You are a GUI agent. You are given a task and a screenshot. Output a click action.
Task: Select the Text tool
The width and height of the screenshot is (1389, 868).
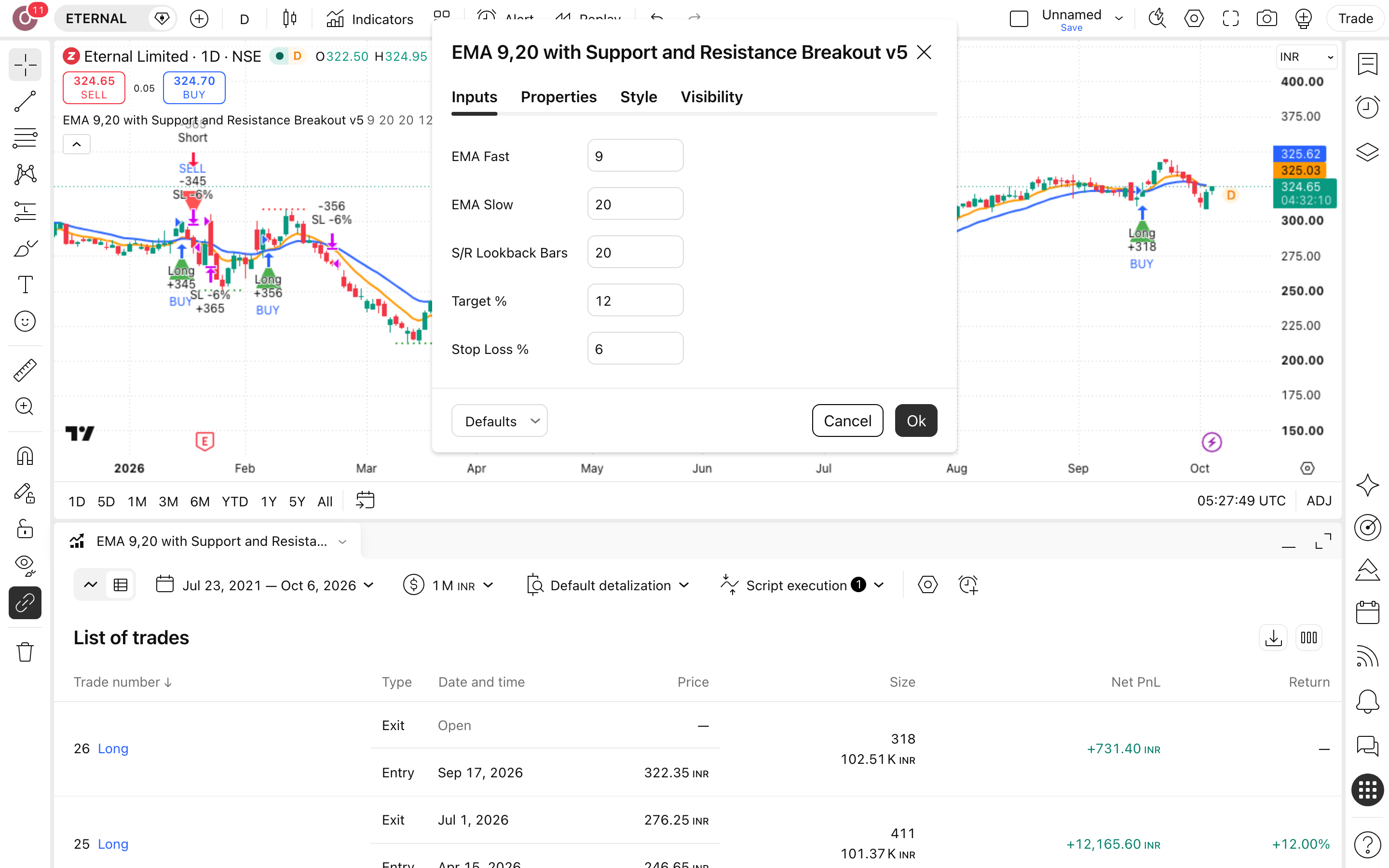click(x=25, y=285)
